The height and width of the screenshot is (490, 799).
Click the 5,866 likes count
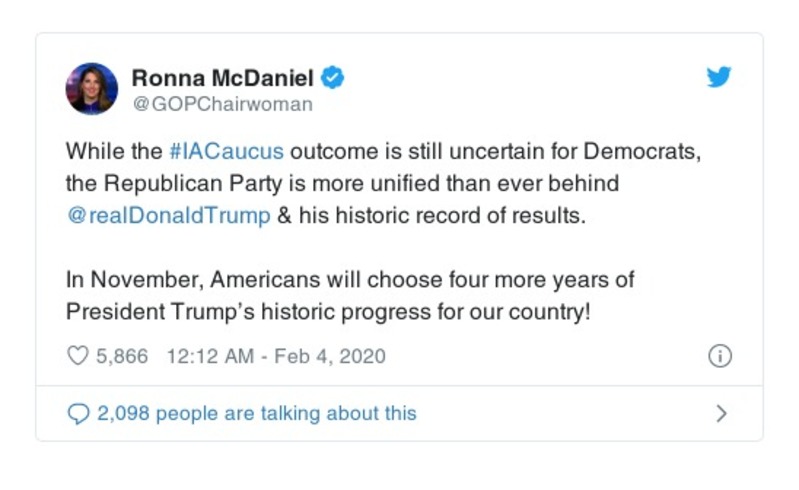[122, 356]
